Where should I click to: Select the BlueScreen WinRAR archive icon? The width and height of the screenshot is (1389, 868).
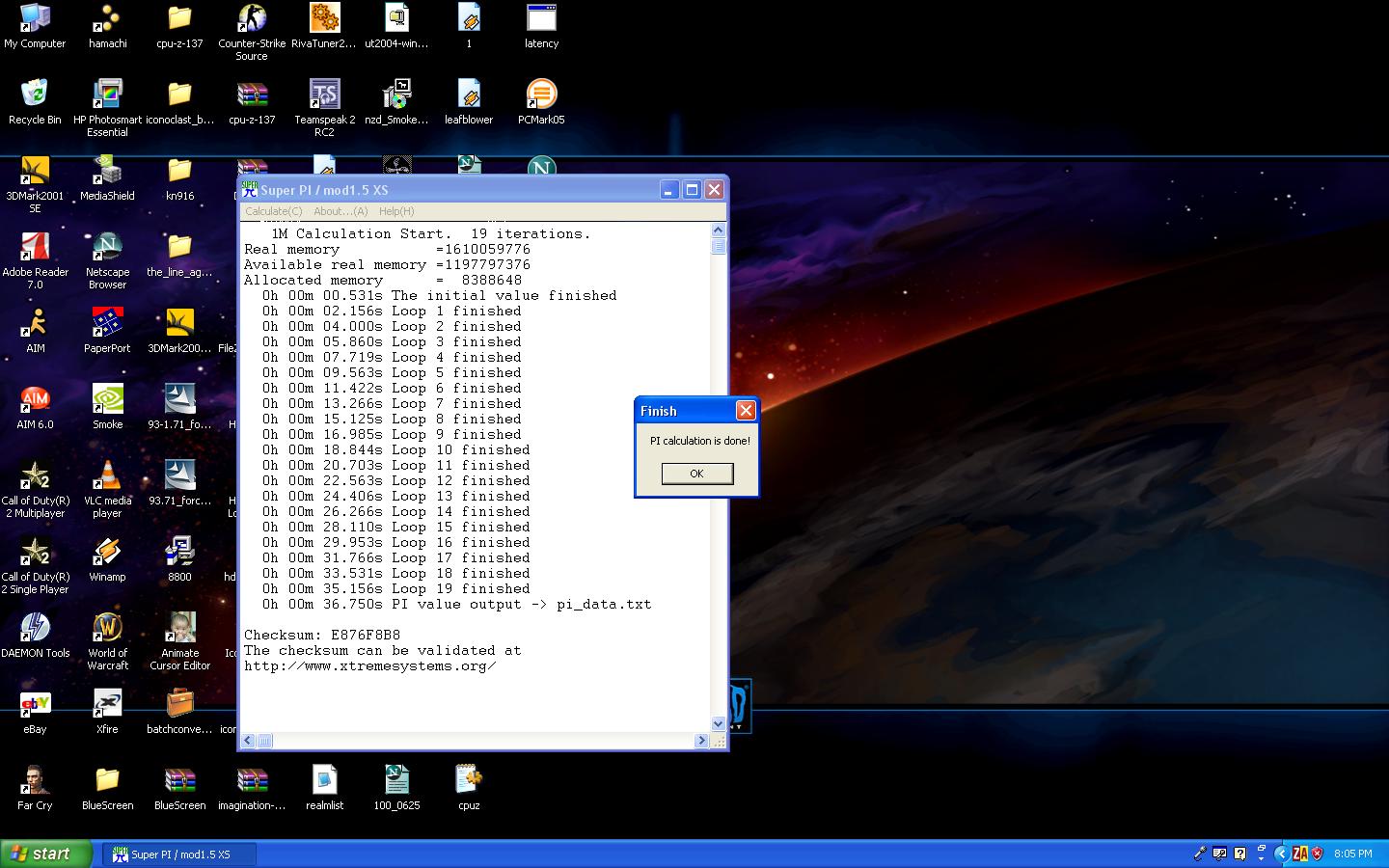tap(179, 788)
